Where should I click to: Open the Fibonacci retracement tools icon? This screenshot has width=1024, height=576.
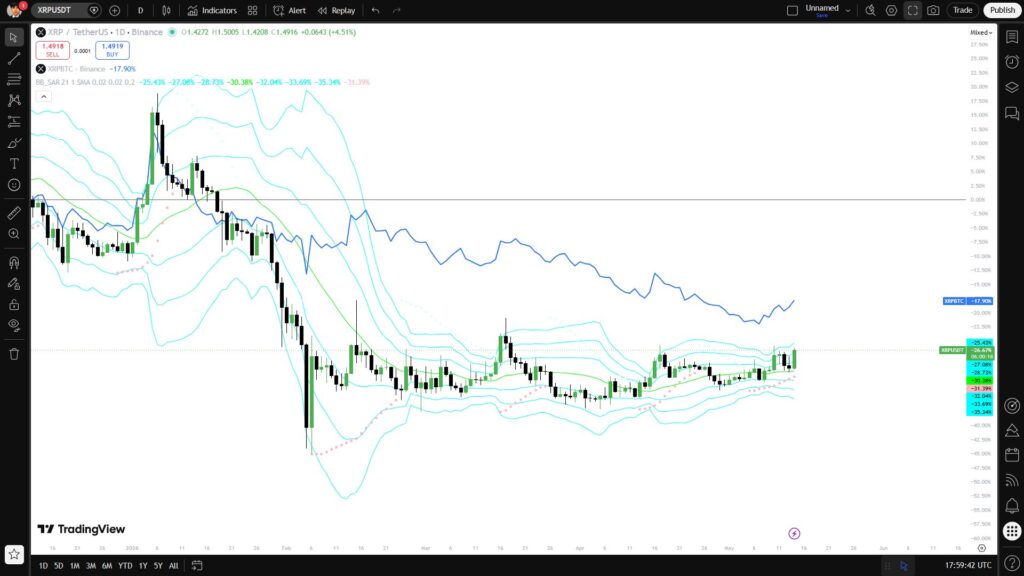pyautogui.click(x=14, y=80)
